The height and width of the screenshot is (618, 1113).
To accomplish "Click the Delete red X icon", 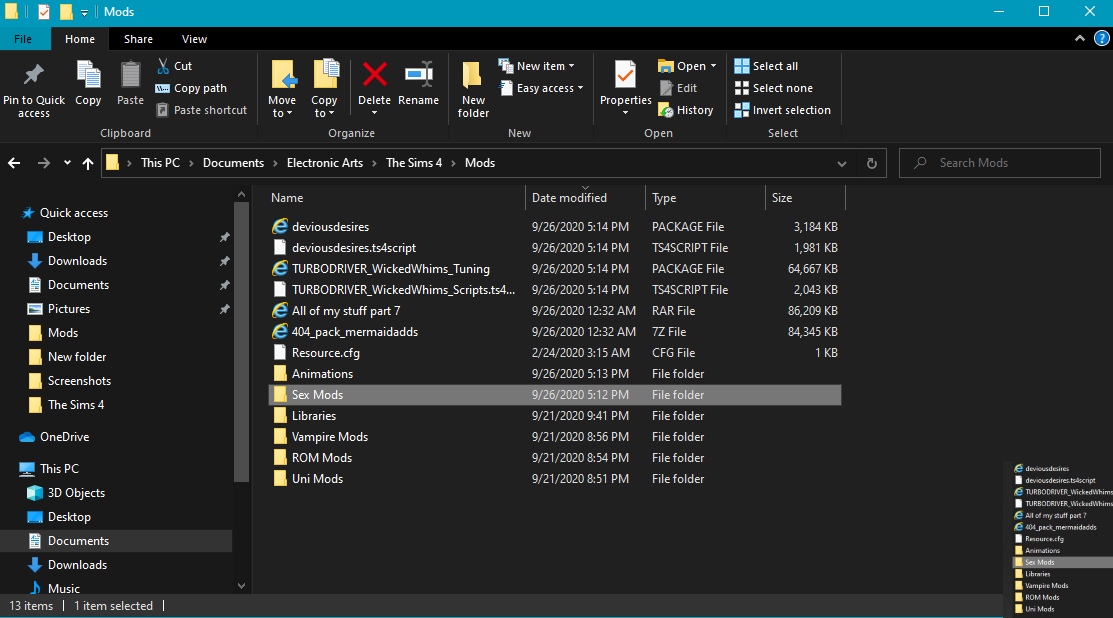I will pyautogui.click(x=374, y=75).
